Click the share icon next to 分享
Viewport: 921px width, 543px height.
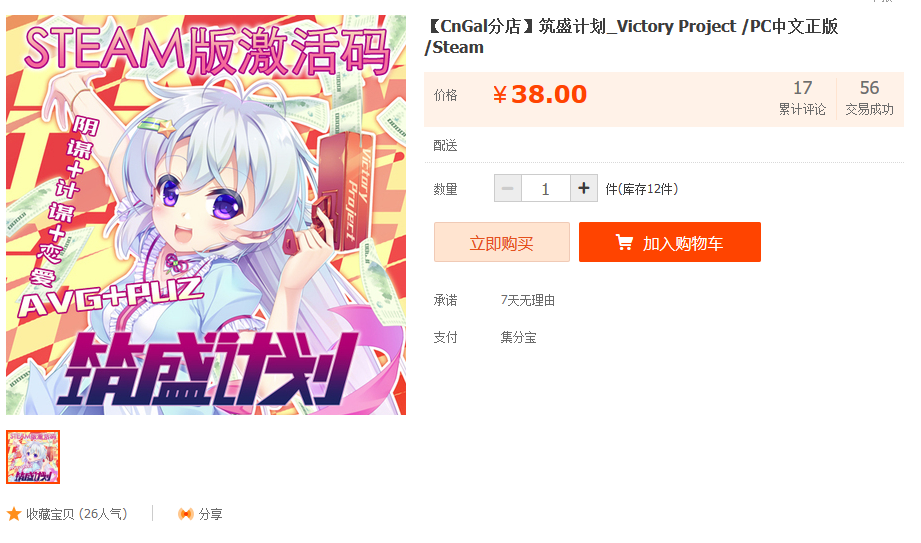coord(186,514)
